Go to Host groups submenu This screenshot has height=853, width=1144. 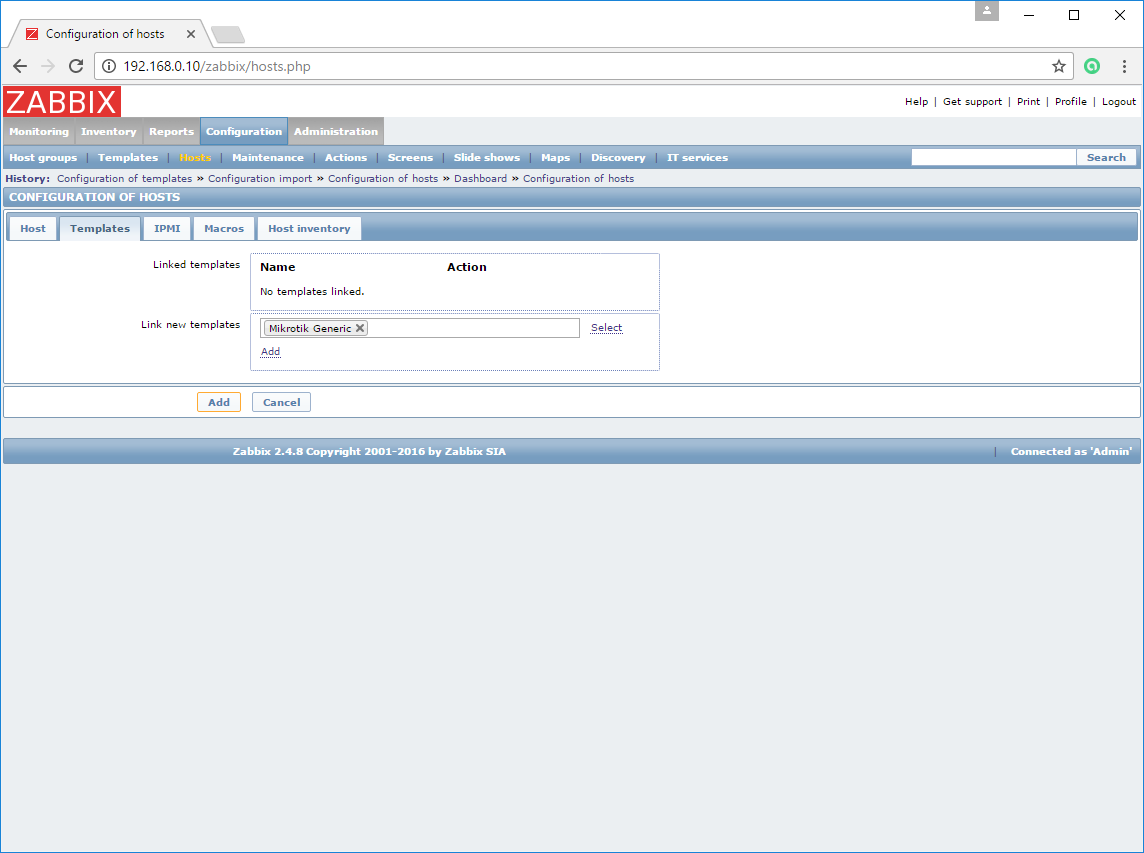[x=43, y=158]
